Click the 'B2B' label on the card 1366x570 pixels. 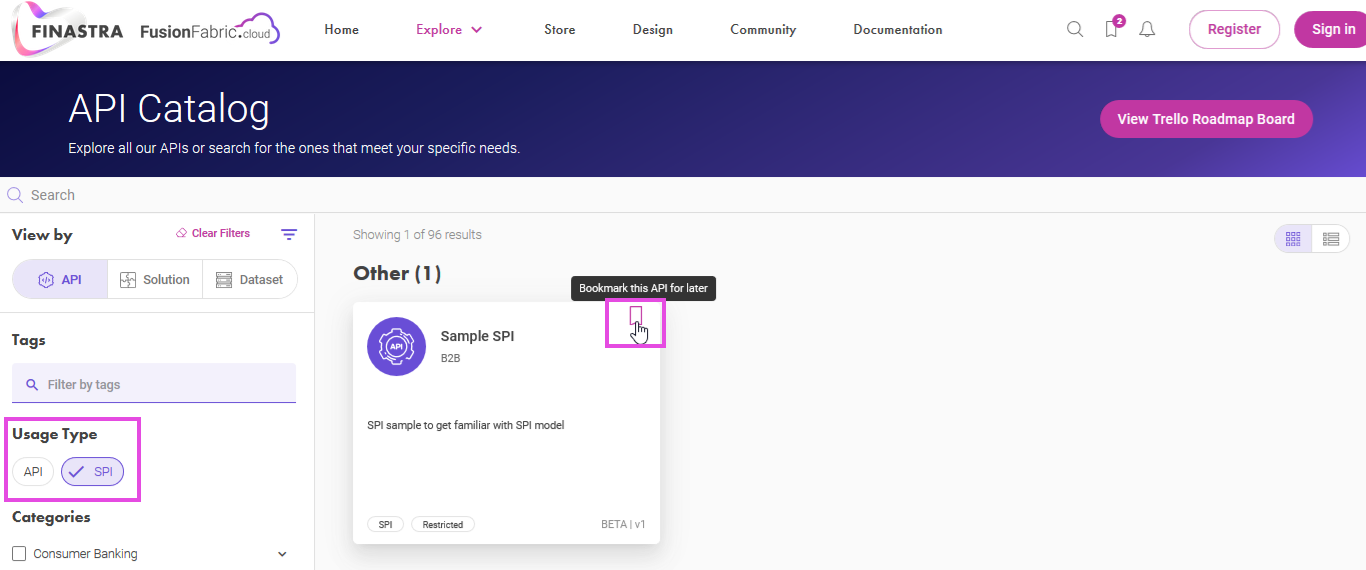pos(450,358)
